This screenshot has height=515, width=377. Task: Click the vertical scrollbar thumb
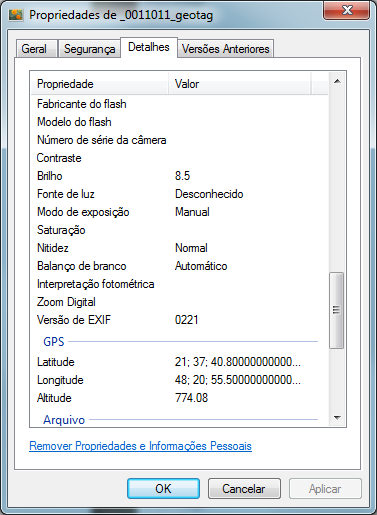pos(337,310)
